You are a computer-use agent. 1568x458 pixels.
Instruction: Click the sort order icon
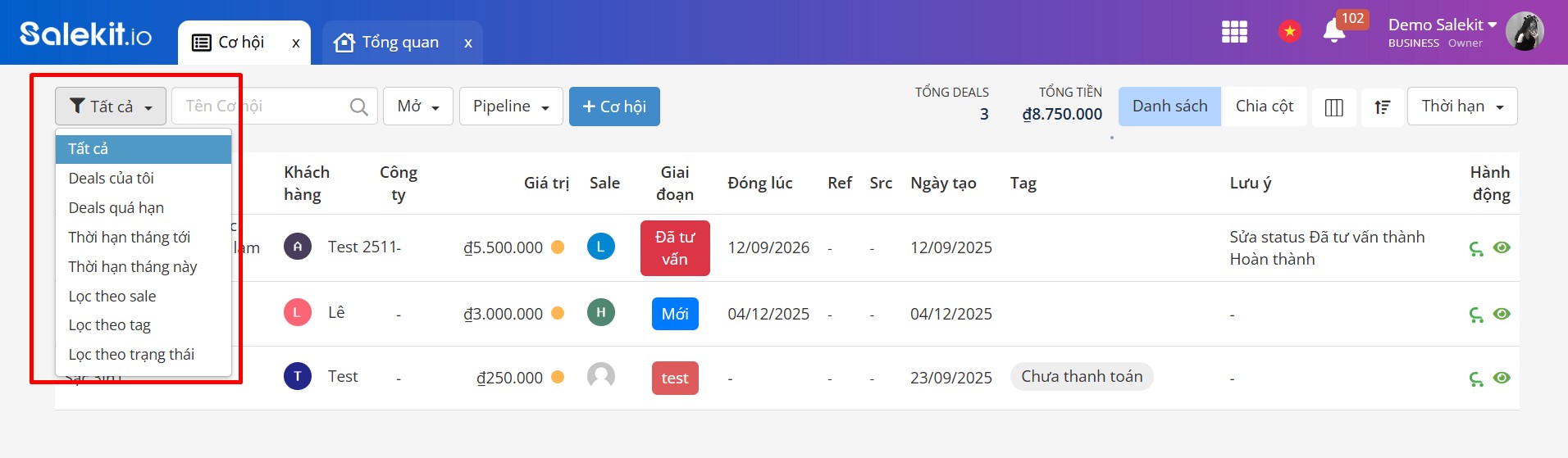(1382, 107)
